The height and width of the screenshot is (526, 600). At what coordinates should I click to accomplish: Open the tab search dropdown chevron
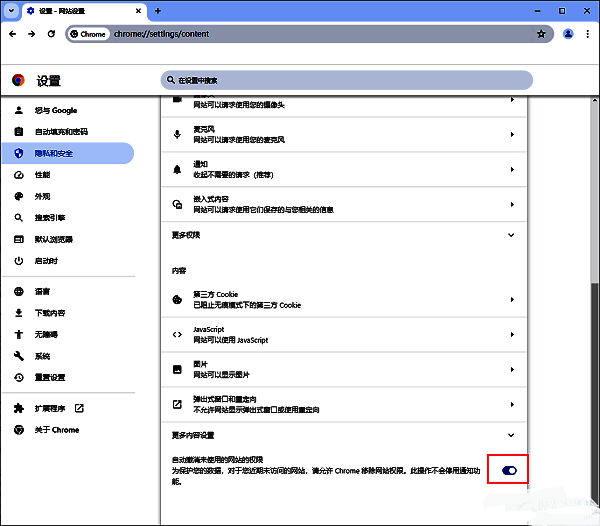tap(9, 10)
